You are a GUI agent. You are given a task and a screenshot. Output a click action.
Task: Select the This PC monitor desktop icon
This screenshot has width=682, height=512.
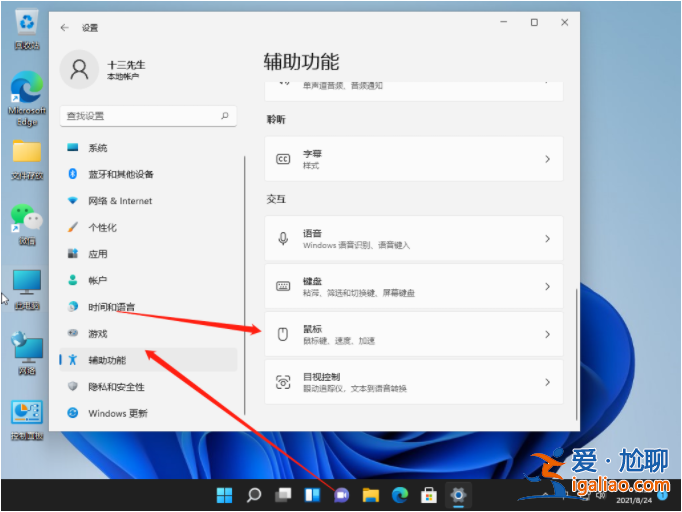tap(27, 290)
